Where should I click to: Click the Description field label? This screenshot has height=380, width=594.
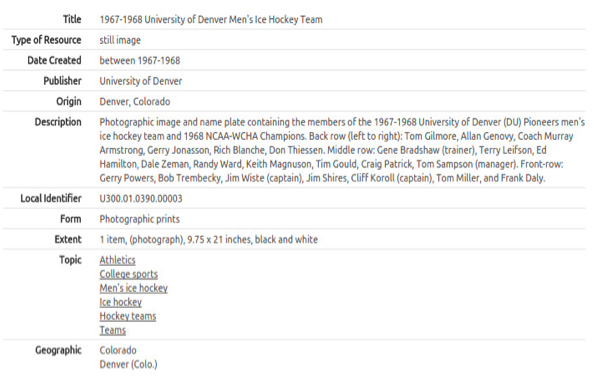pyautogui.click(x=58, y=122)
